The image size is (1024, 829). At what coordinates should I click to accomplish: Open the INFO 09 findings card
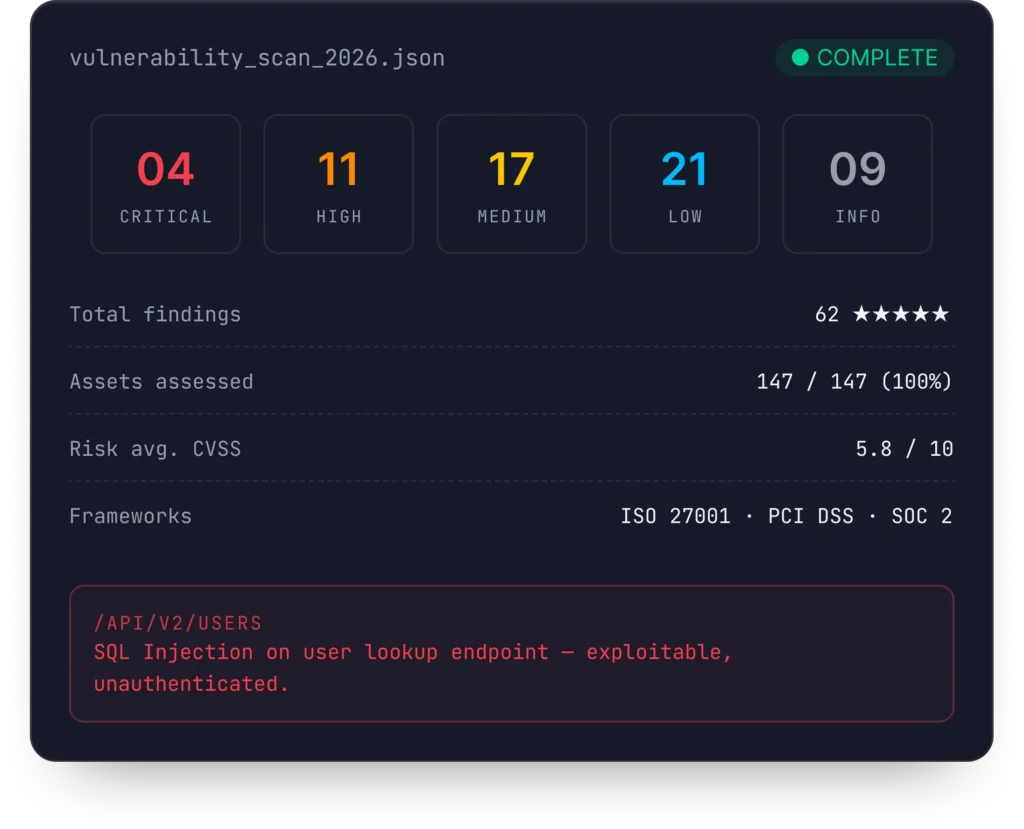[857, 184]
